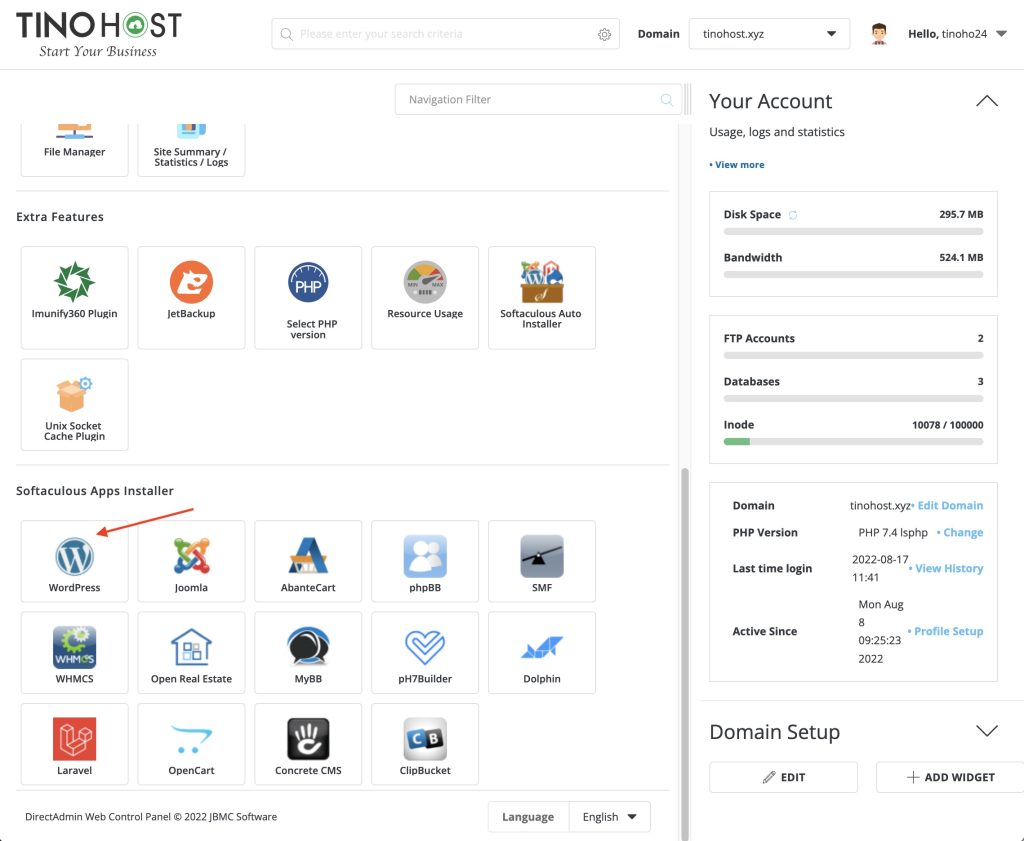The width and height of the screenshot is (1024, 841).
Task: Open the OpenCart installer
Action: click(x=191, y=744)
